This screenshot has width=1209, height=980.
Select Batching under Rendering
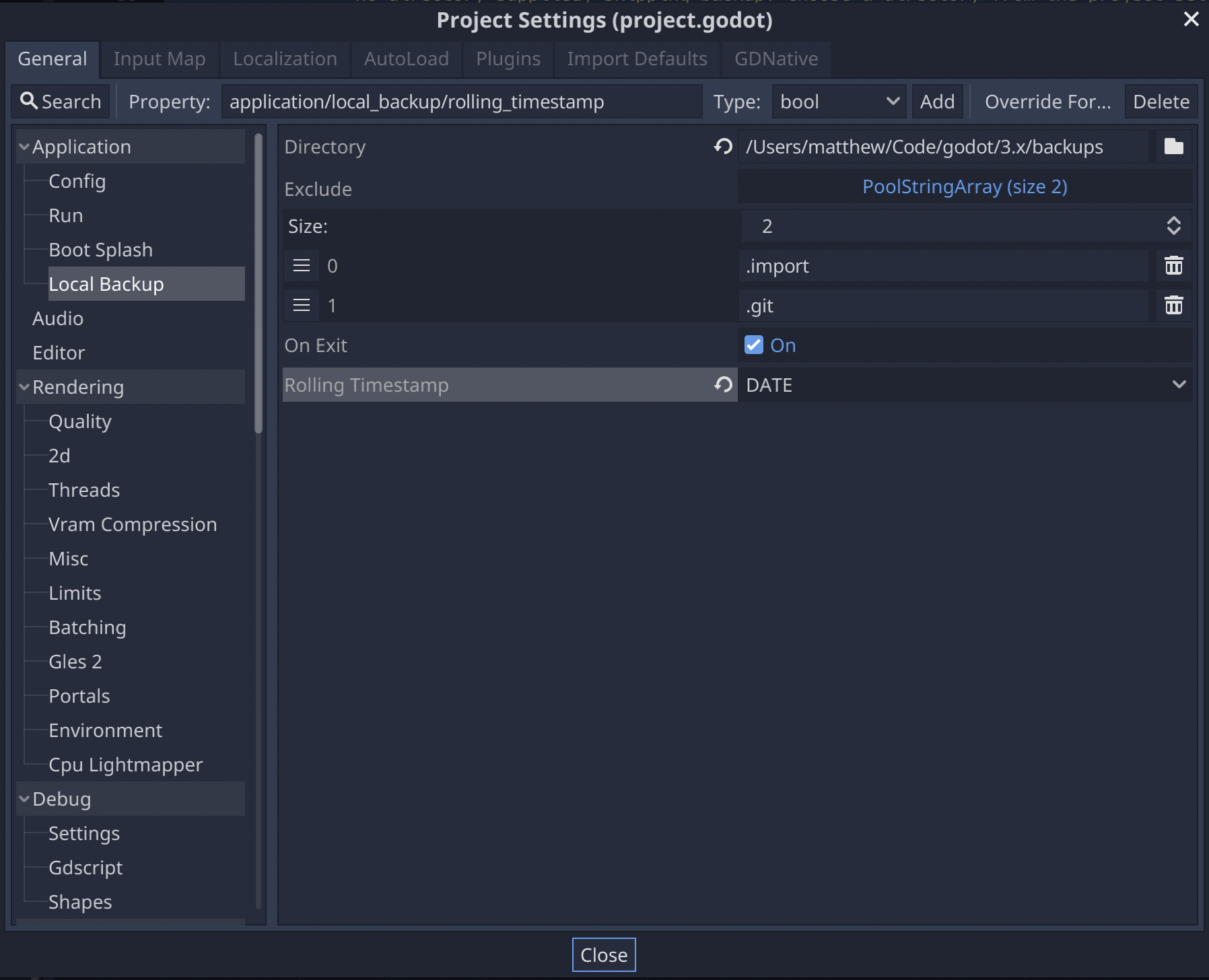88,627
